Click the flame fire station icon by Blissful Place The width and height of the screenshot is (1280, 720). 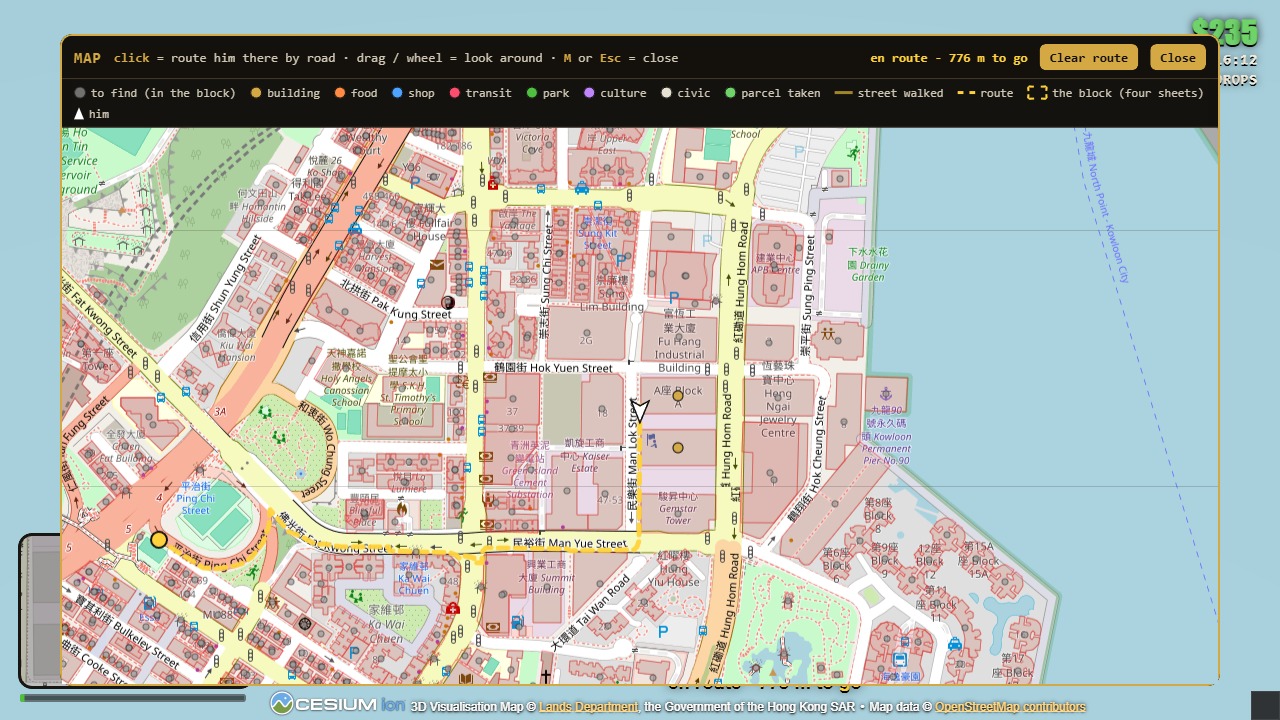coord(402,508)
